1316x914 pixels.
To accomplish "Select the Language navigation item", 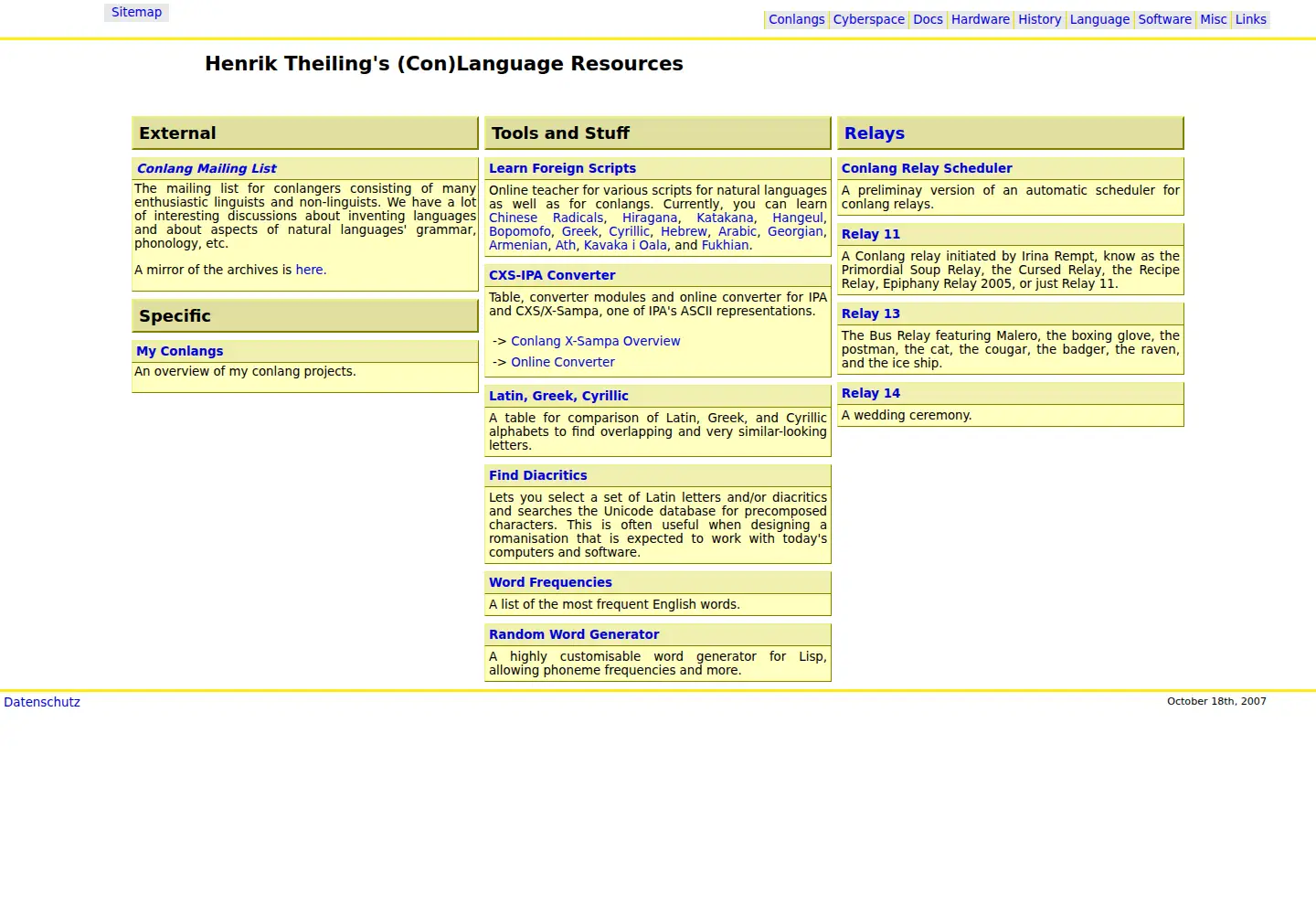I will [1099, 19].
